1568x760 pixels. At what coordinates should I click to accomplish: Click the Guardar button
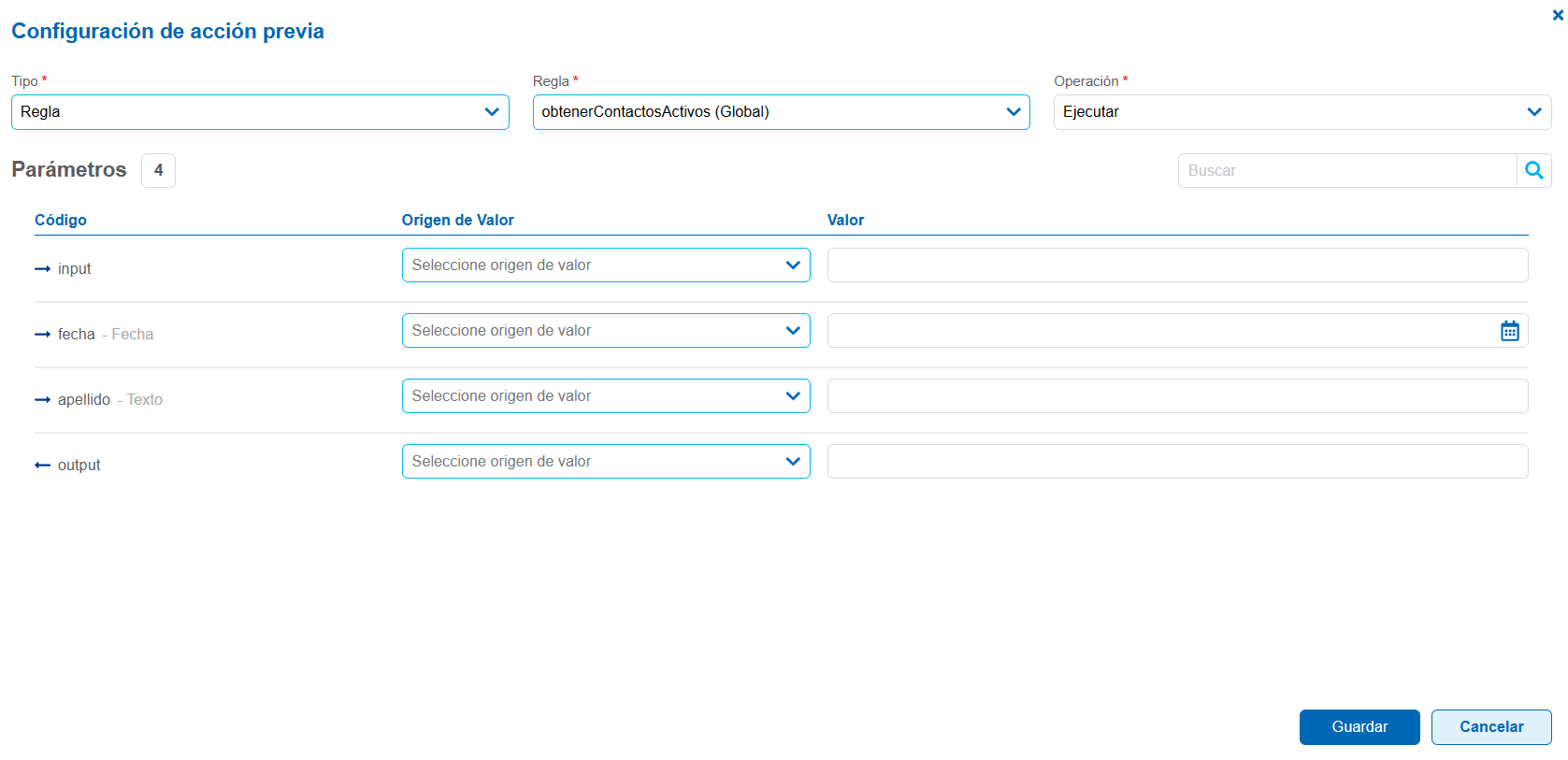coord(1359,727)
